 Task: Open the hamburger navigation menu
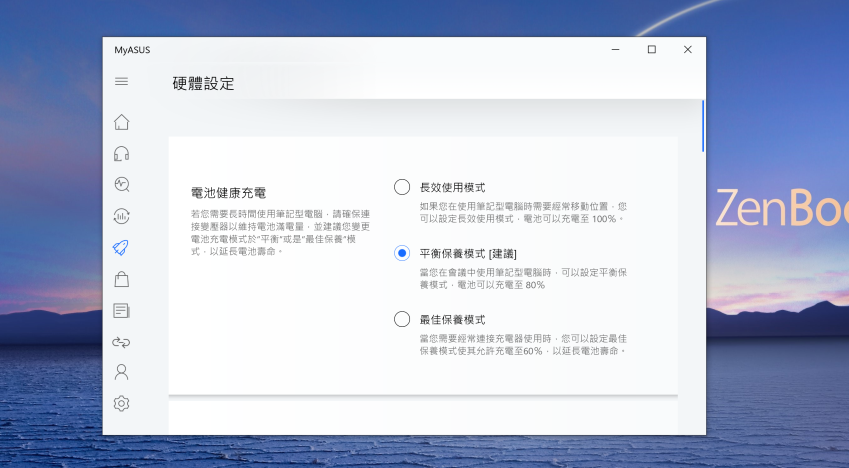tap(121, 81)
